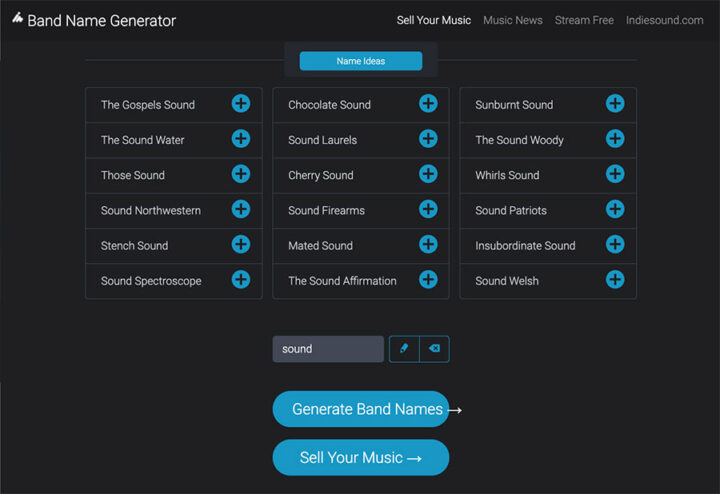
Task: Click plus icon beside "The Sound Affirmation"
Action: pyautogui.click(x=428, y=280)
